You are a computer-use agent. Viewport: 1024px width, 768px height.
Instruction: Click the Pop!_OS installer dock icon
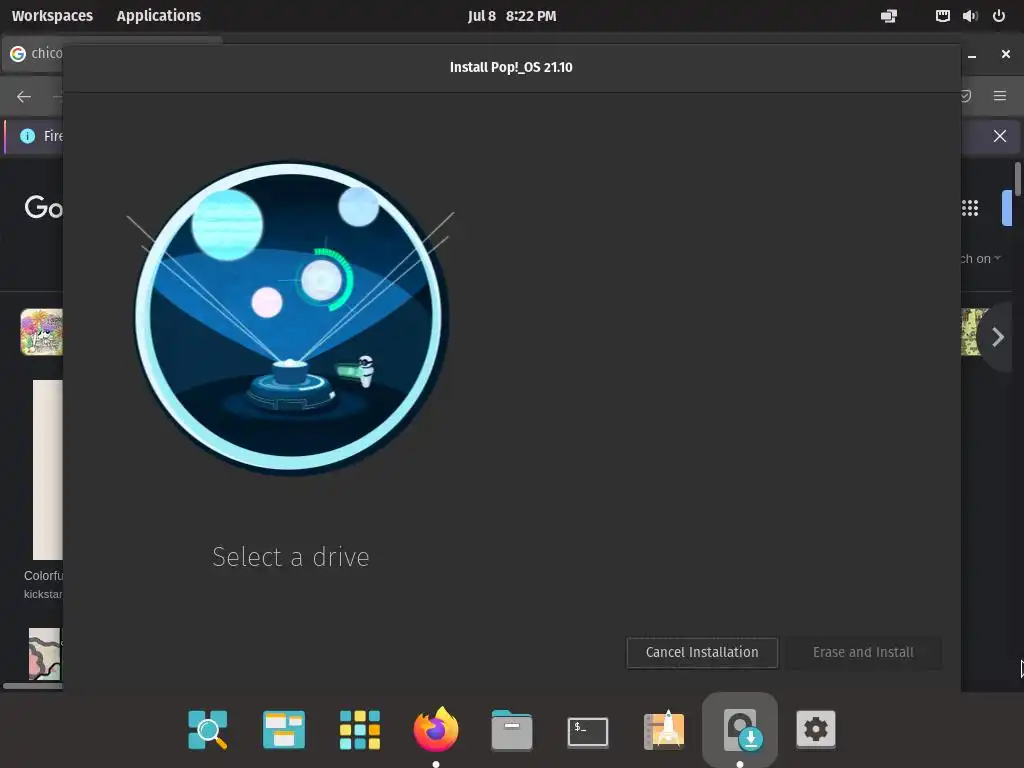[x=740, y=729]
